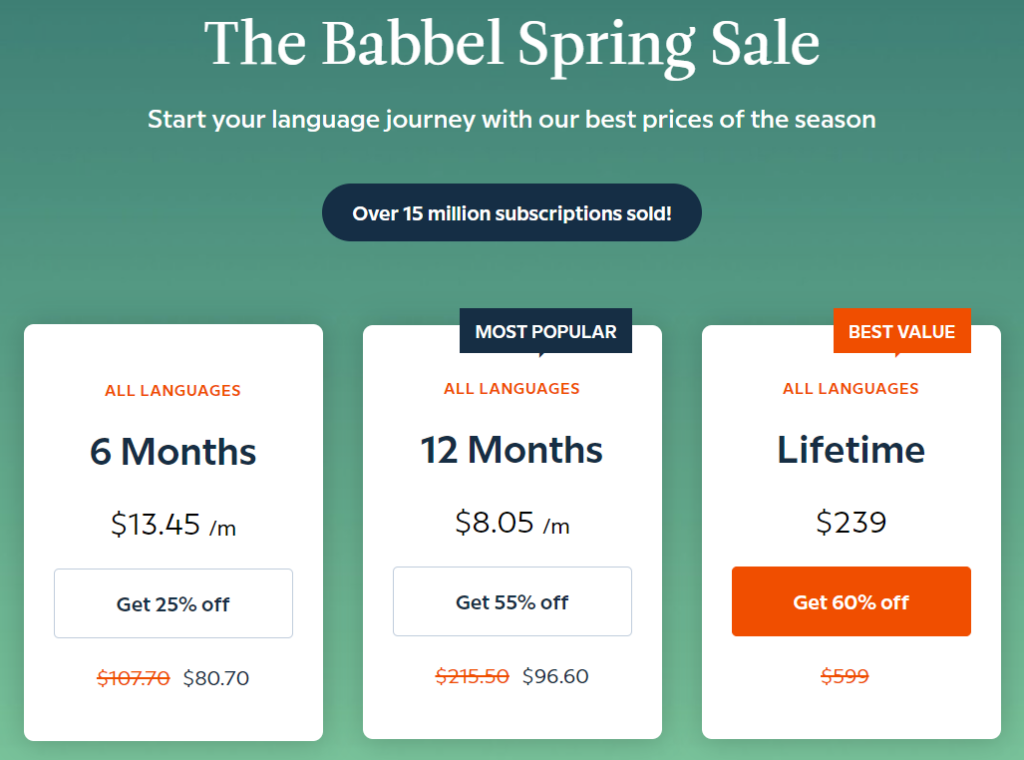Select the Lifetime plan card

850,450
